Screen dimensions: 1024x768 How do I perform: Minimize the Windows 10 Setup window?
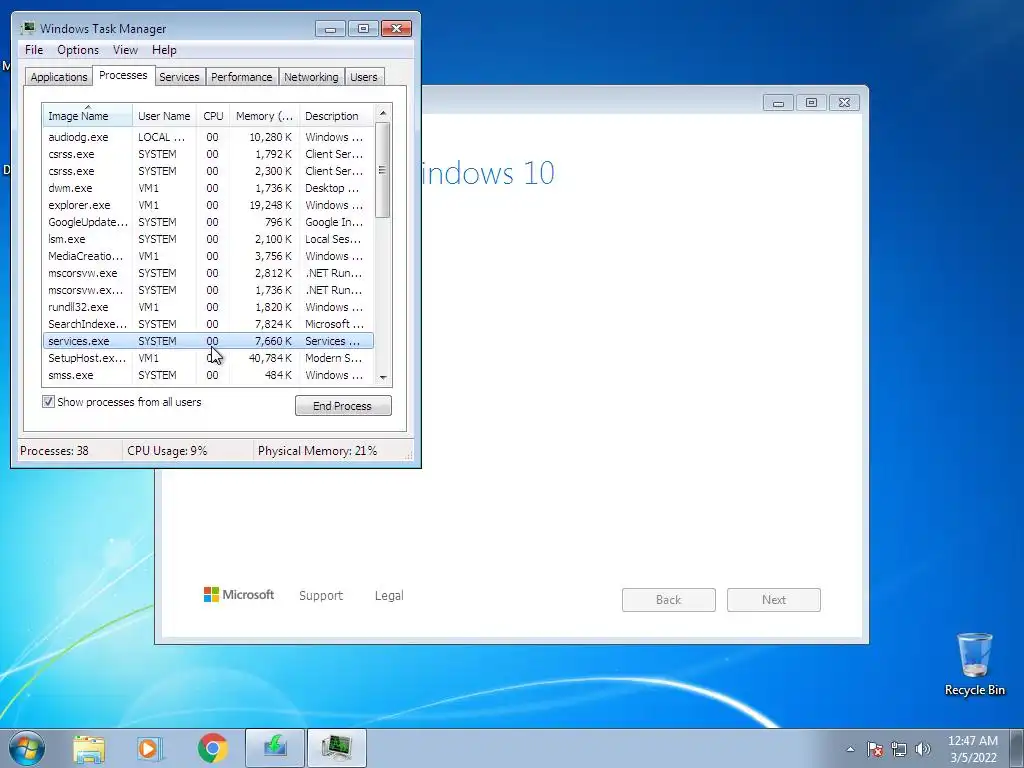point(778,103)
